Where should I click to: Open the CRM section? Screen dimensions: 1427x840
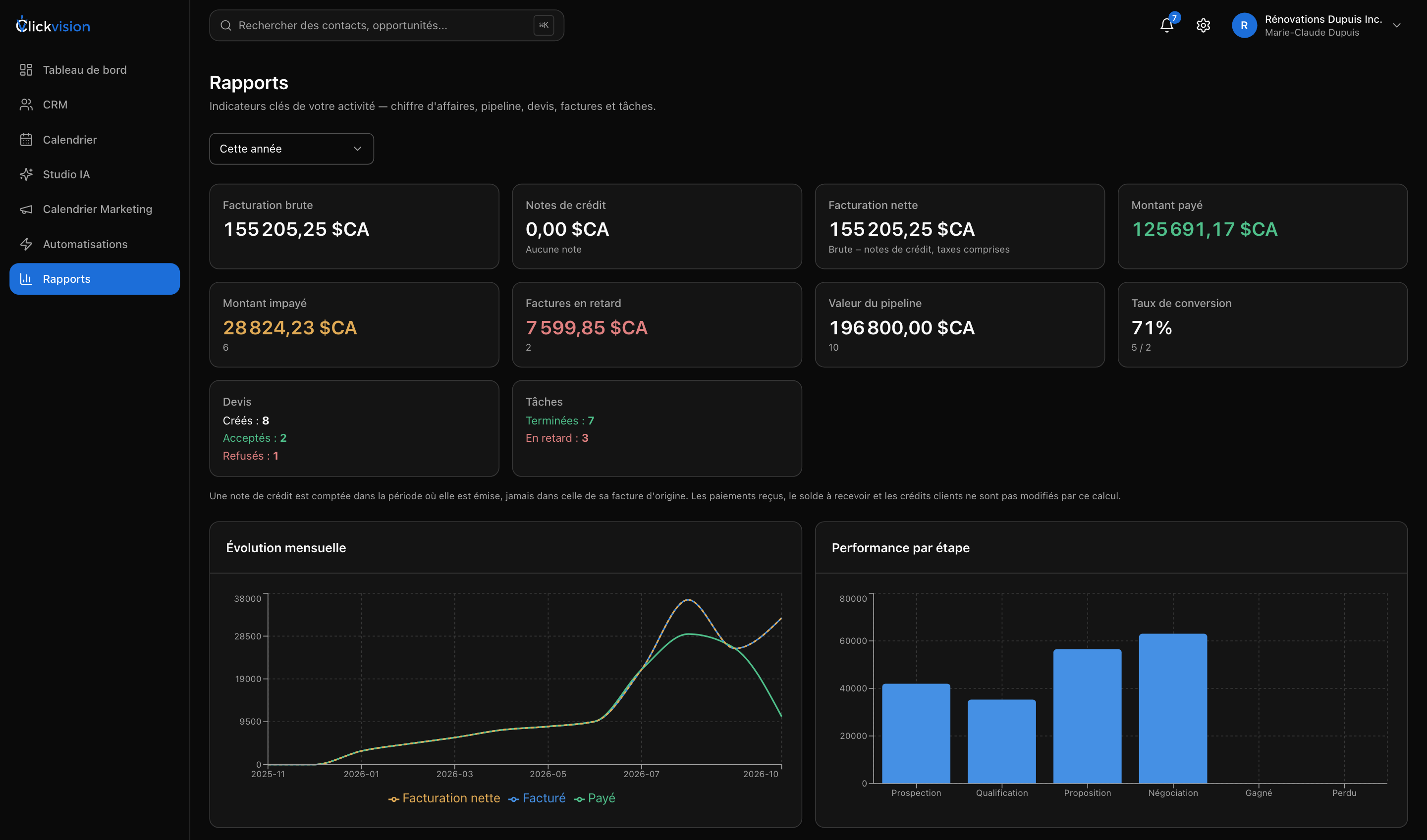(x=95, y=105)
